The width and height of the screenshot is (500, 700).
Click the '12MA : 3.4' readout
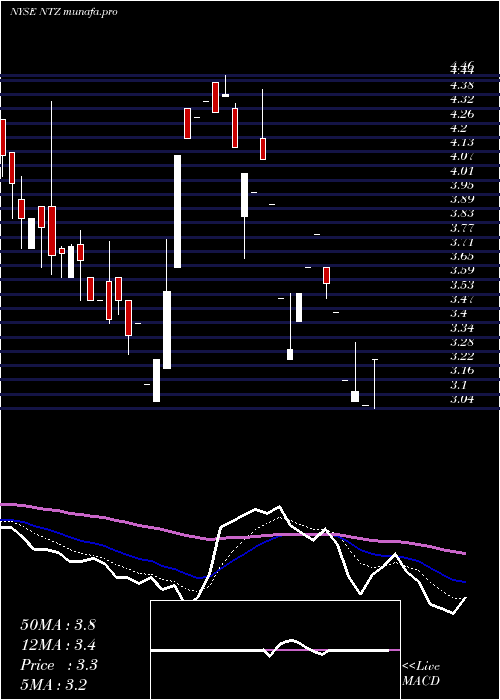coord(58,645)
